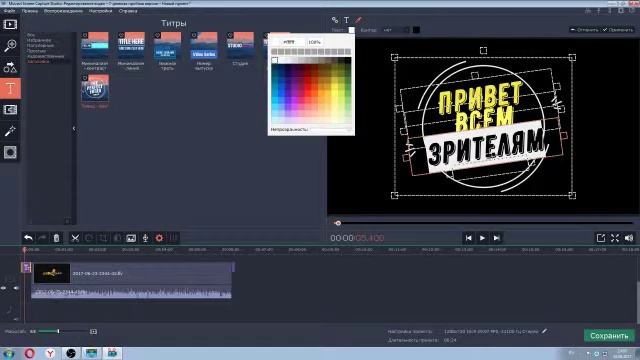640x360 pixels.
Task: Click the black outline color swatch
Action: coord(416,30)
